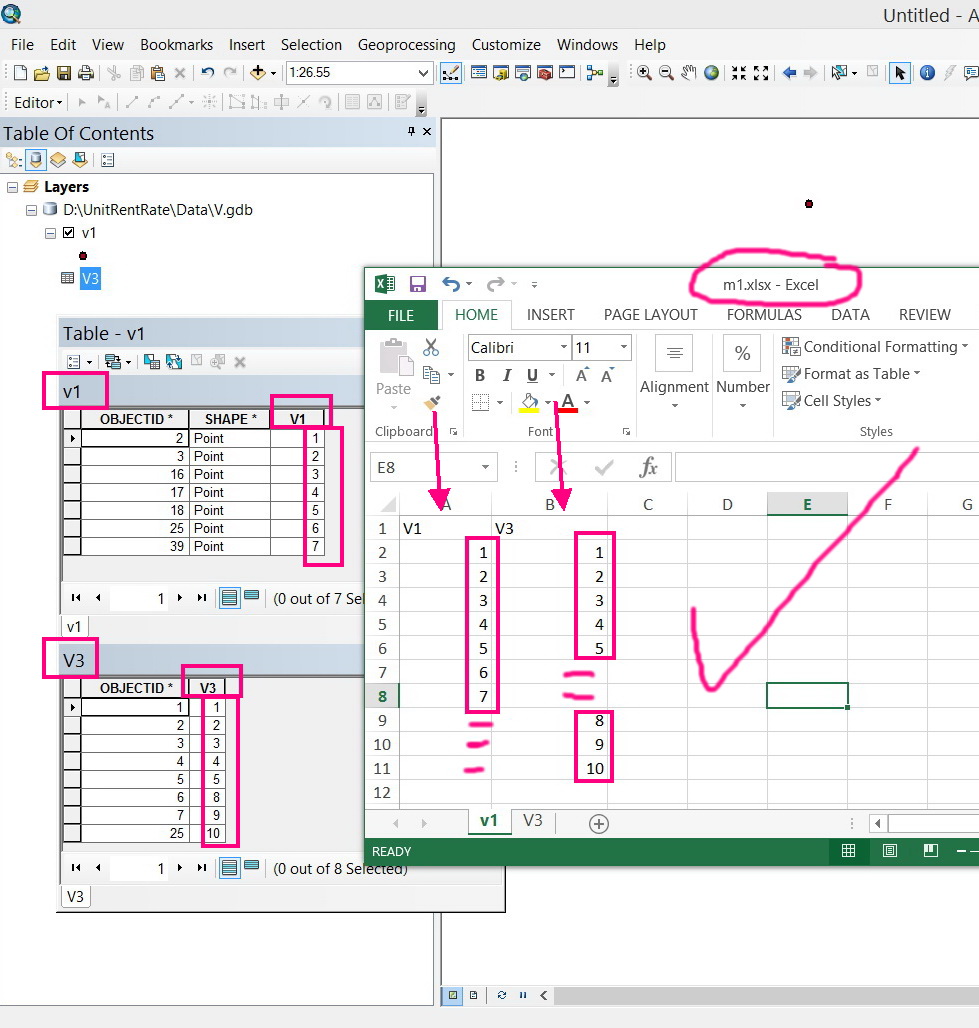979x1028 pixels.
Task: Switch v1 table to show selected records
Action: click(251, 597)
